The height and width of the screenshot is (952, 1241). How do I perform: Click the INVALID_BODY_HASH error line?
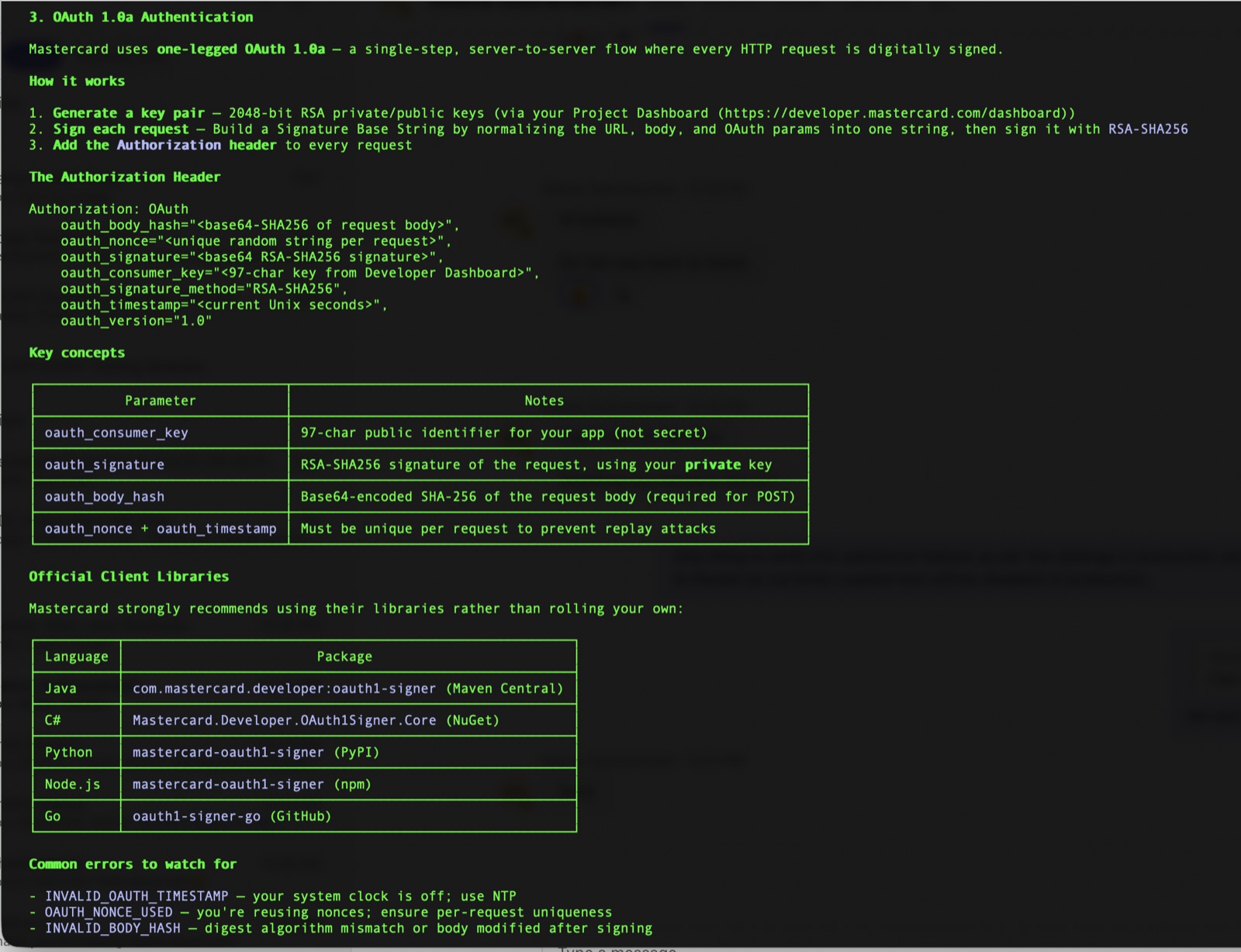(x=340, y=928)
